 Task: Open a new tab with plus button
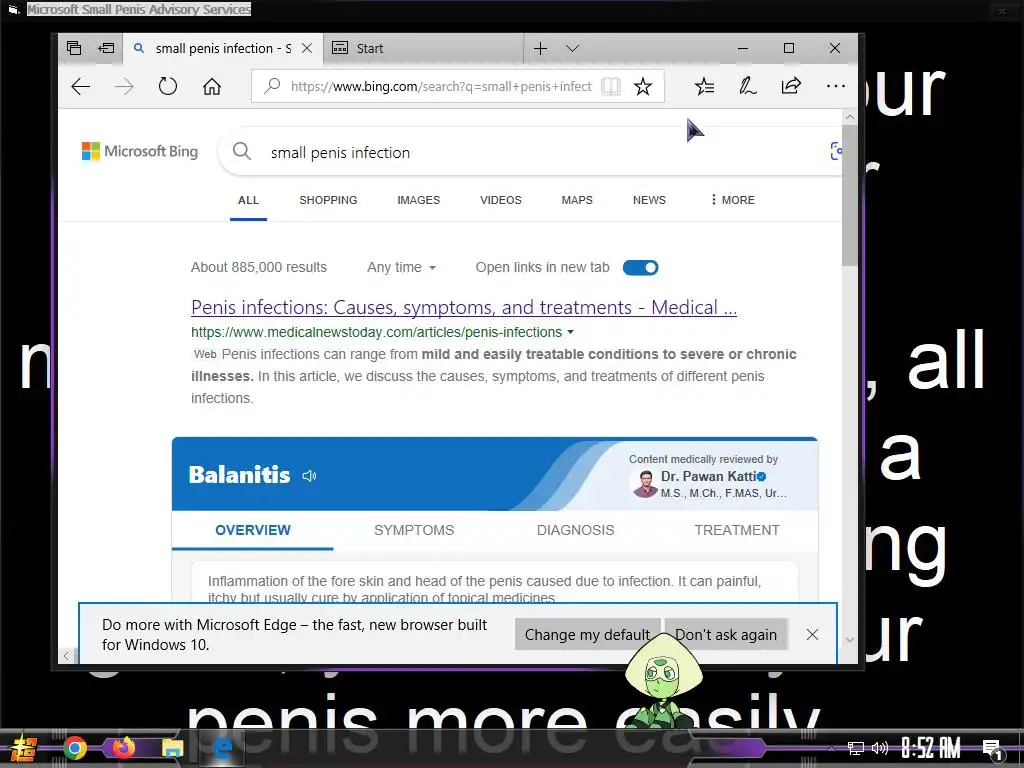click(540, 48)
